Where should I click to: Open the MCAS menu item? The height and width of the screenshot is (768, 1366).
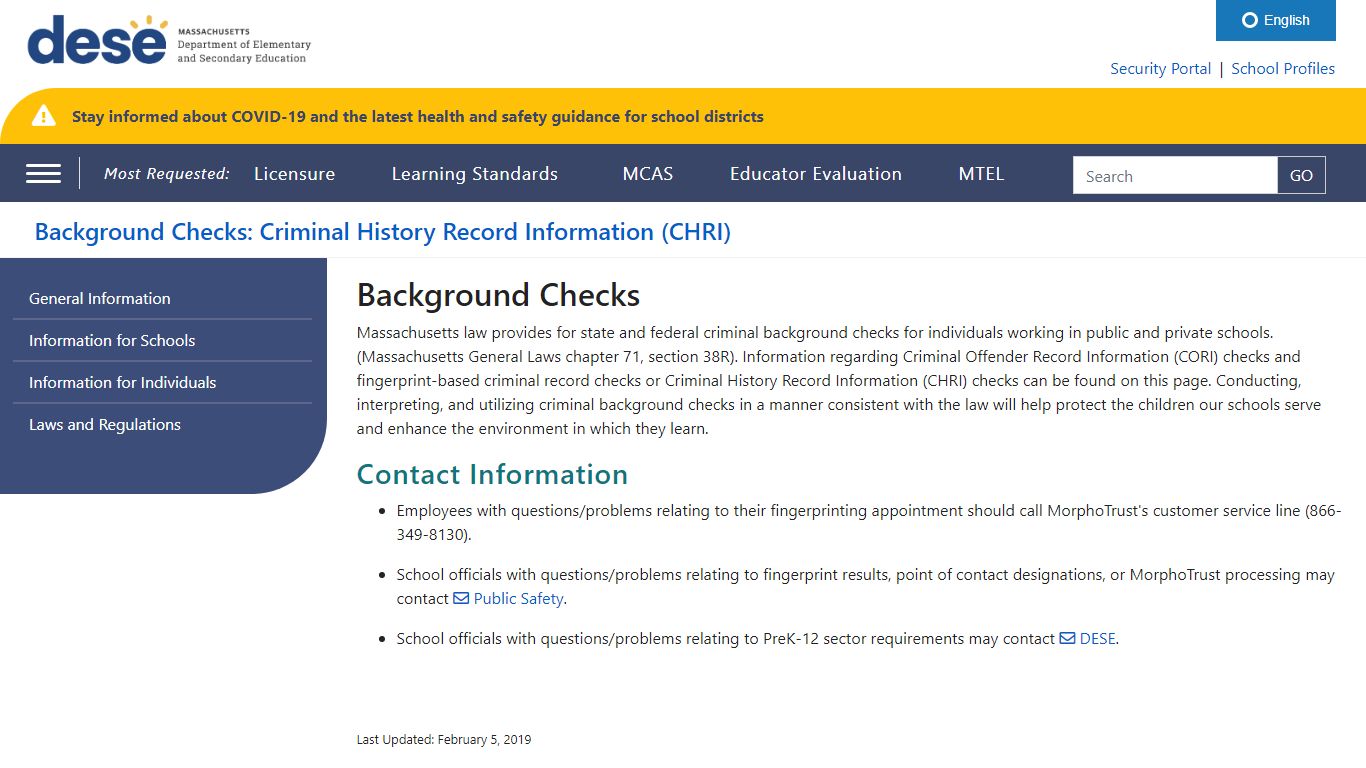648,174
